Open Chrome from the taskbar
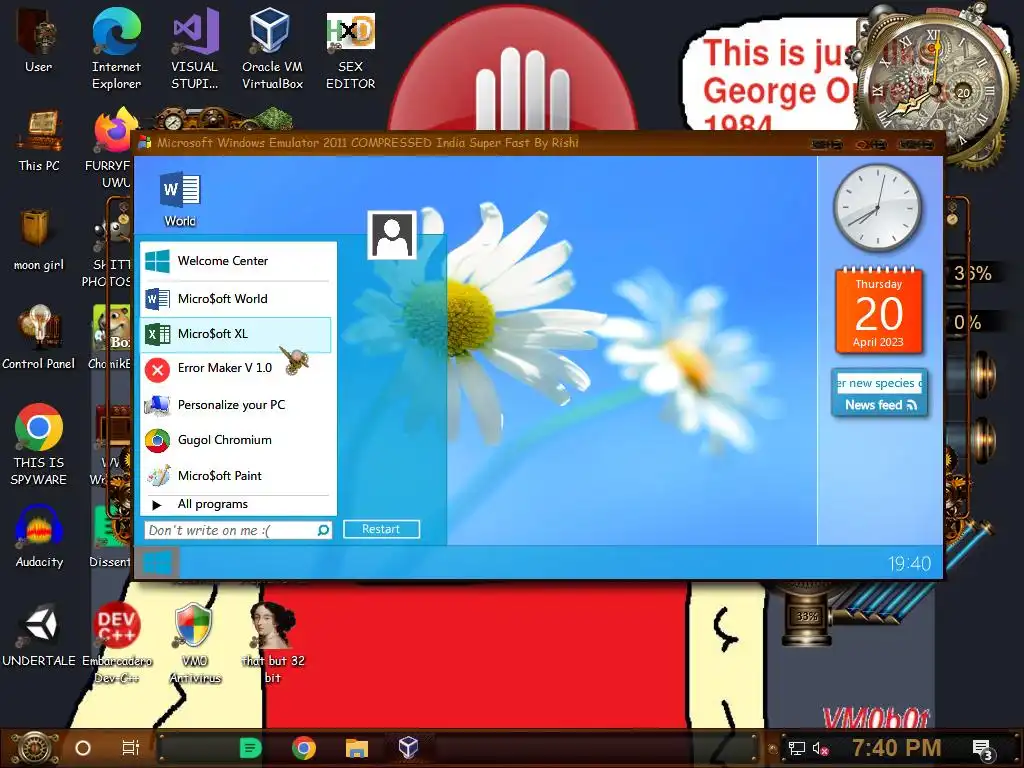Viewport: 1024px width, 768px height. [304, 748]
